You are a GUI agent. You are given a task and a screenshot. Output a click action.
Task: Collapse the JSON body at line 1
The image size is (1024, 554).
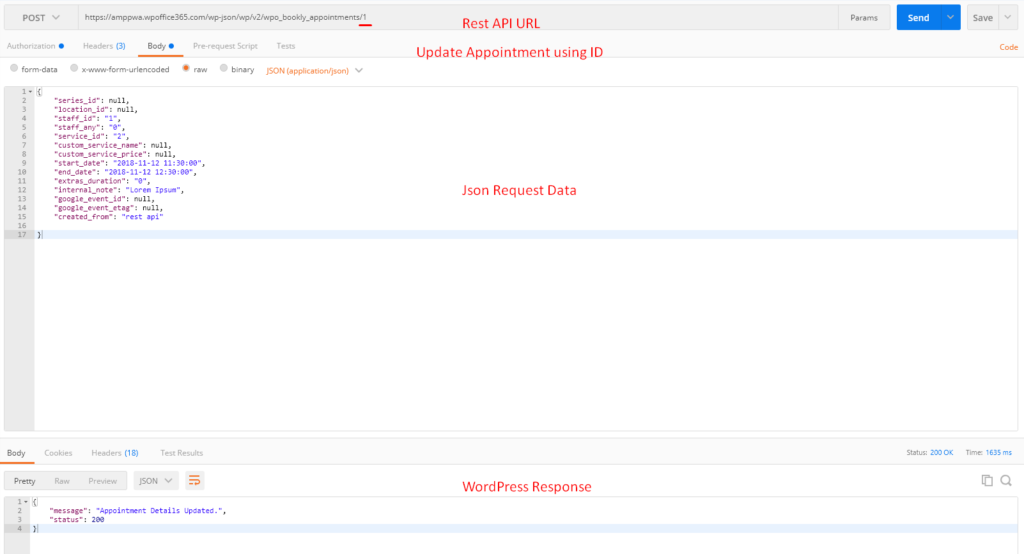(x=30, y=91)
